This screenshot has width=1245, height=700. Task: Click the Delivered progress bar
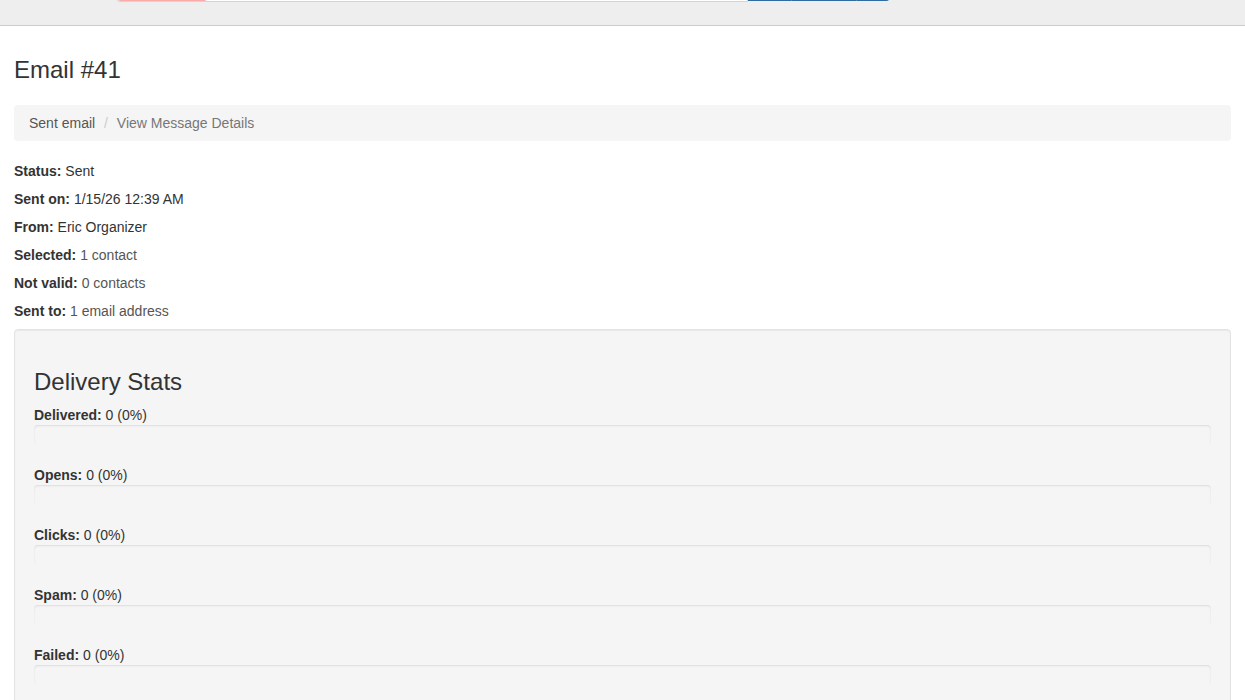(622, 435)
